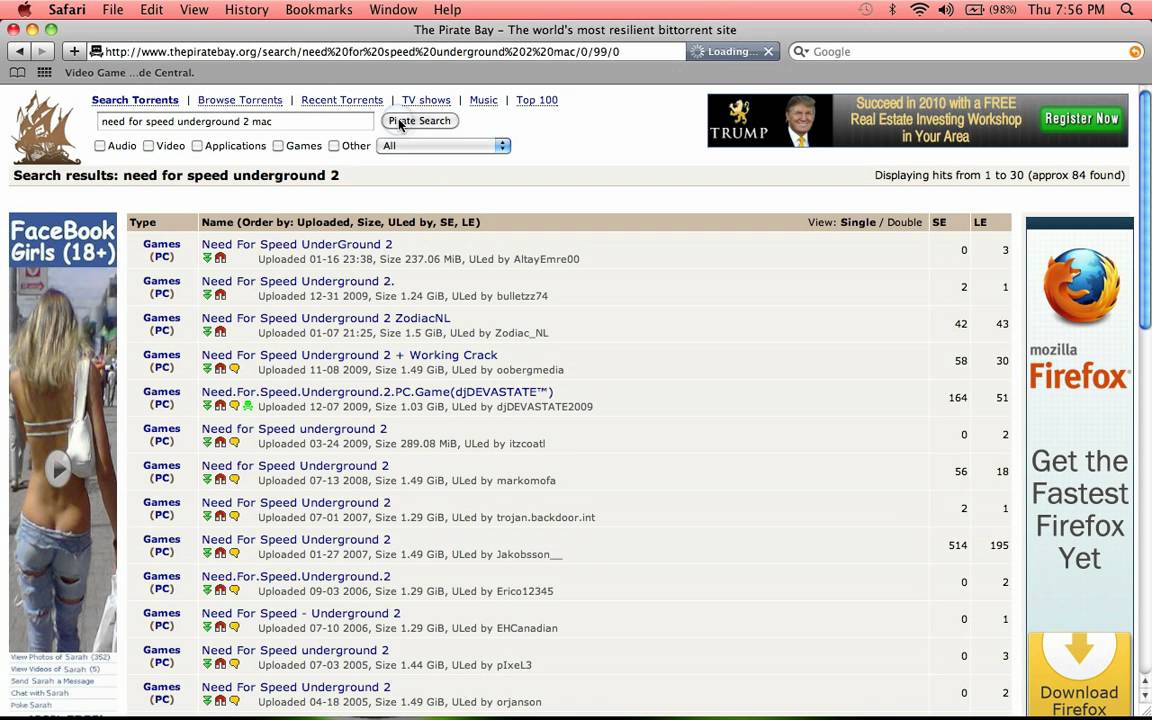
Task: Enable the Video checkbox
Action: [x=148, y=145]
